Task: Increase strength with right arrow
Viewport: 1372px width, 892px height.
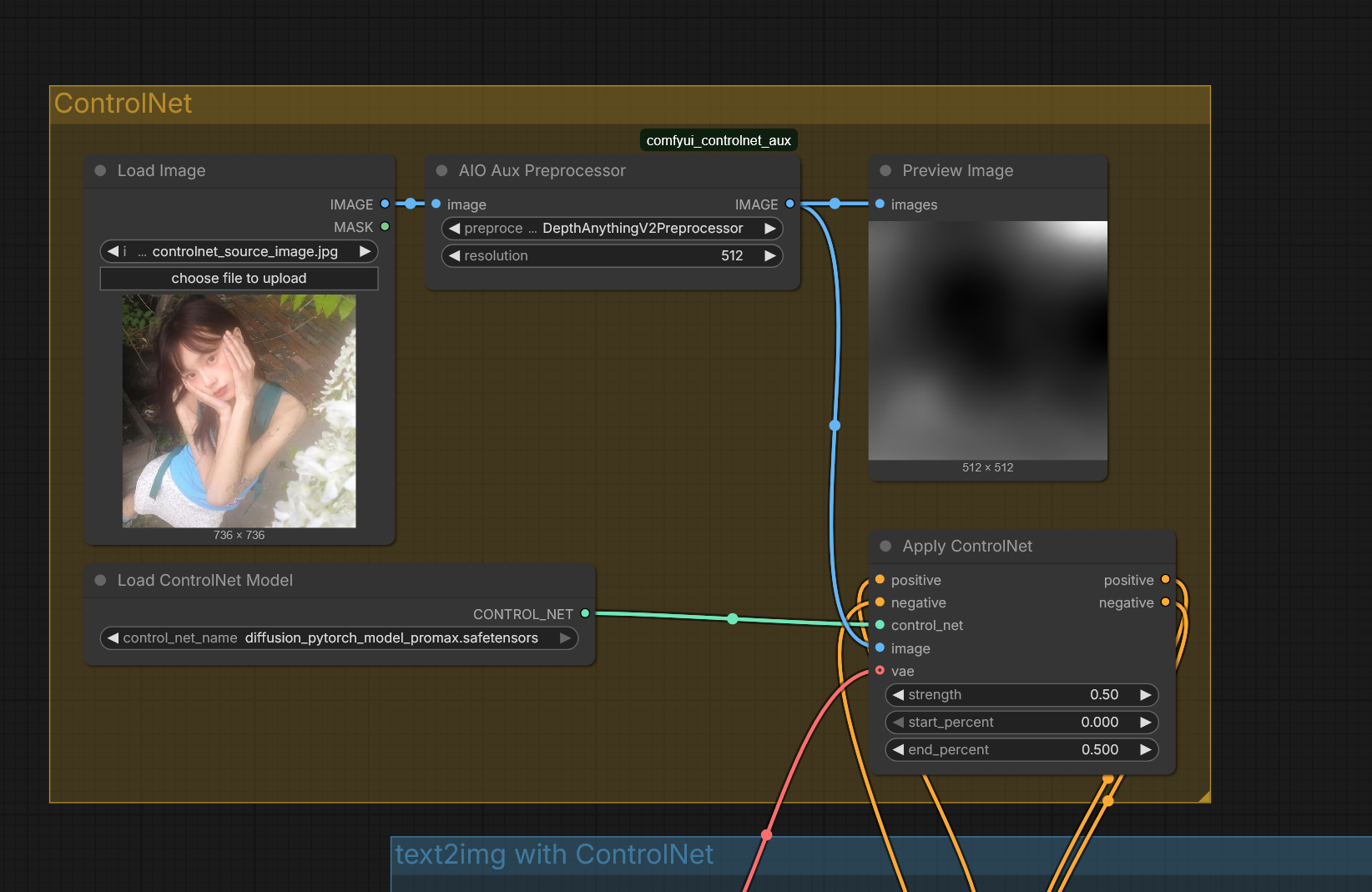Action: coord(1145,694)
